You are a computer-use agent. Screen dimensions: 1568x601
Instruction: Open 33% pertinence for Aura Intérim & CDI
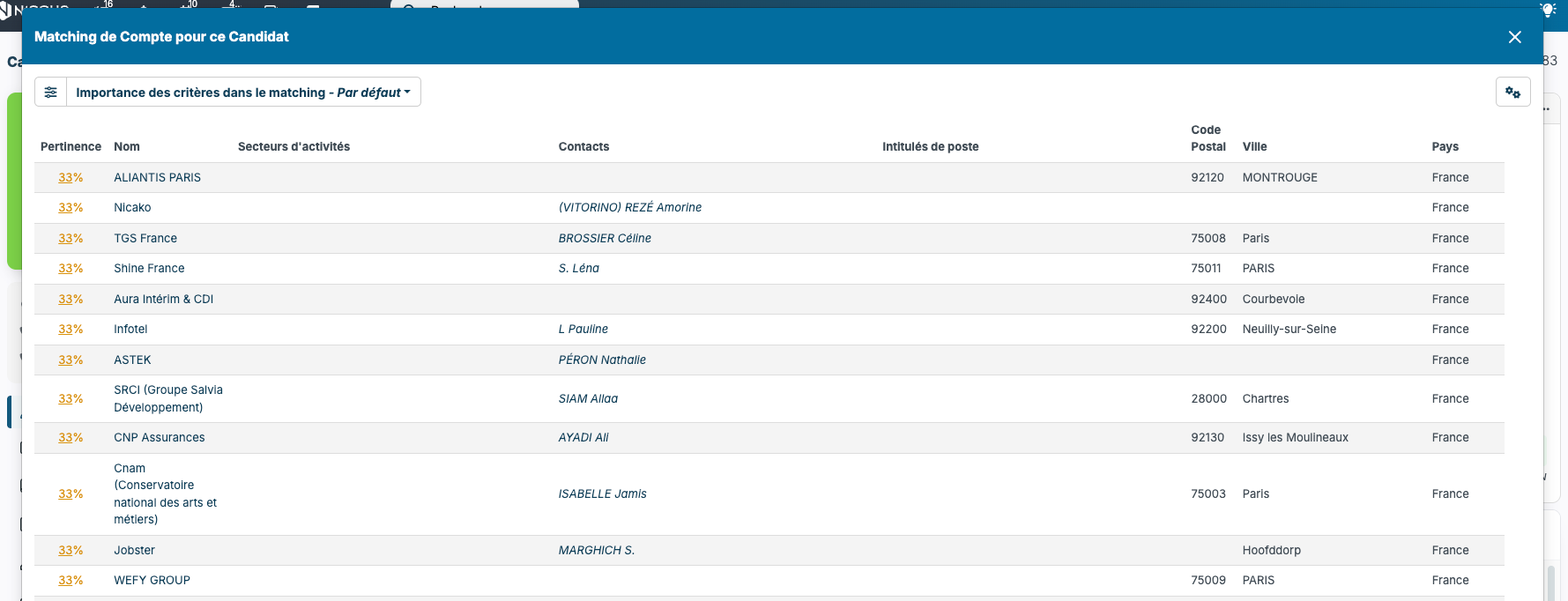click(x=71, y=299)
